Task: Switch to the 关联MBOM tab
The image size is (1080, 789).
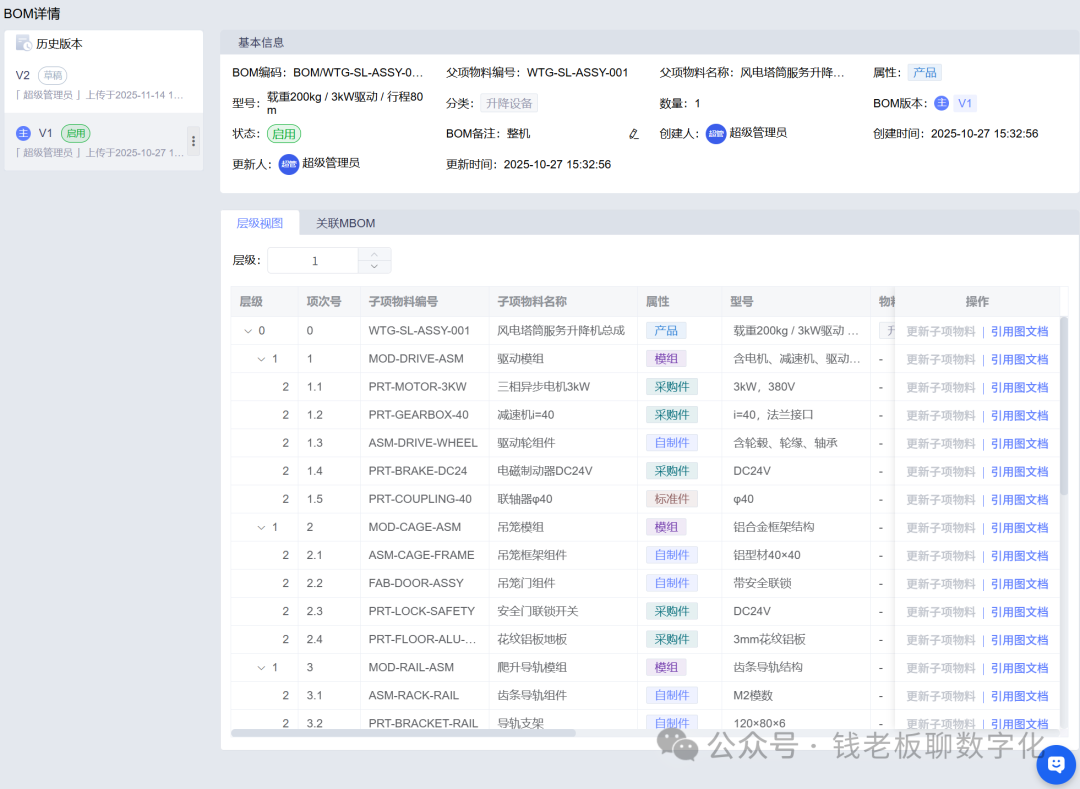Action: [346, 223]
